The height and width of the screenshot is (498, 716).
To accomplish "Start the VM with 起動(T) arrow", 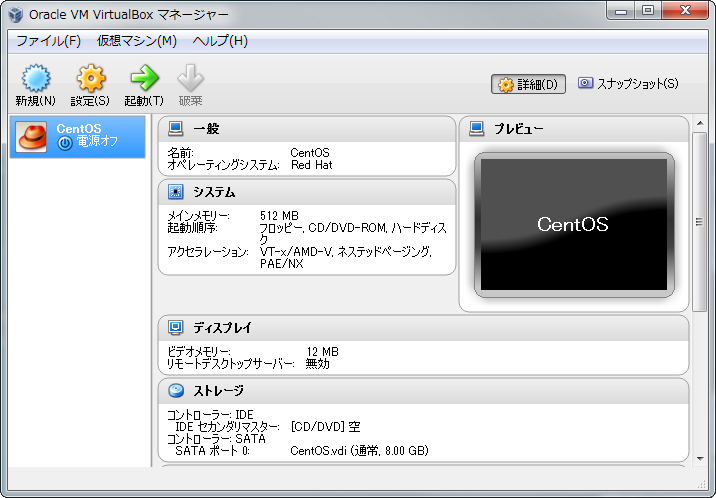I will pyautogui.click(x=144, y=78).
